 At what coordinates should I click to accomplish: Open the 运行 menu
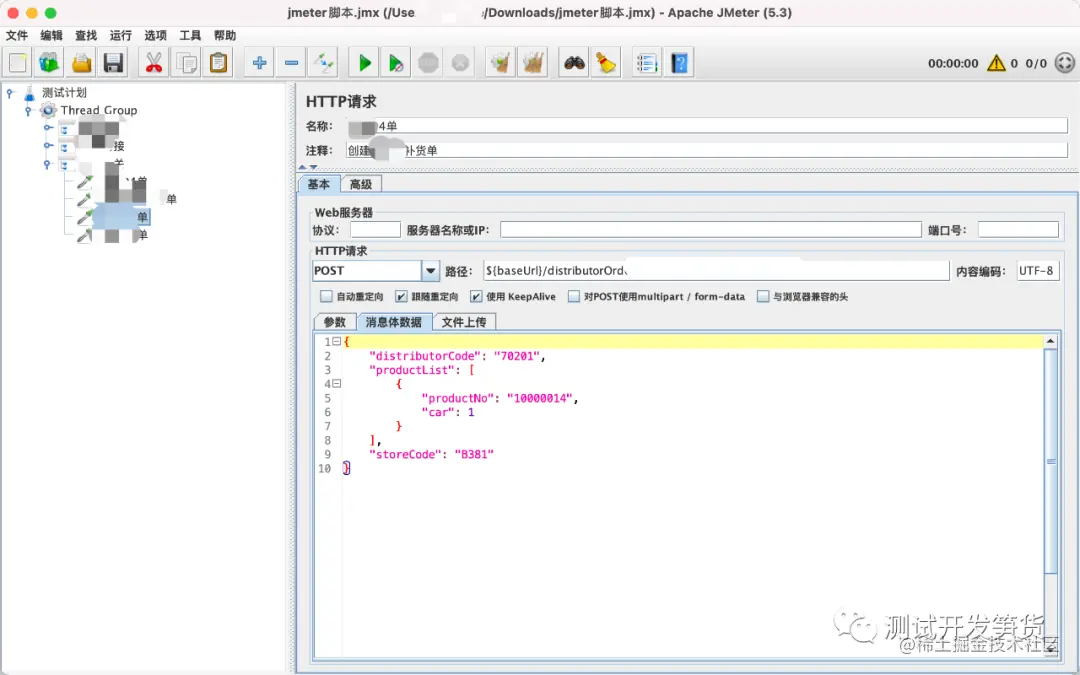121,35
